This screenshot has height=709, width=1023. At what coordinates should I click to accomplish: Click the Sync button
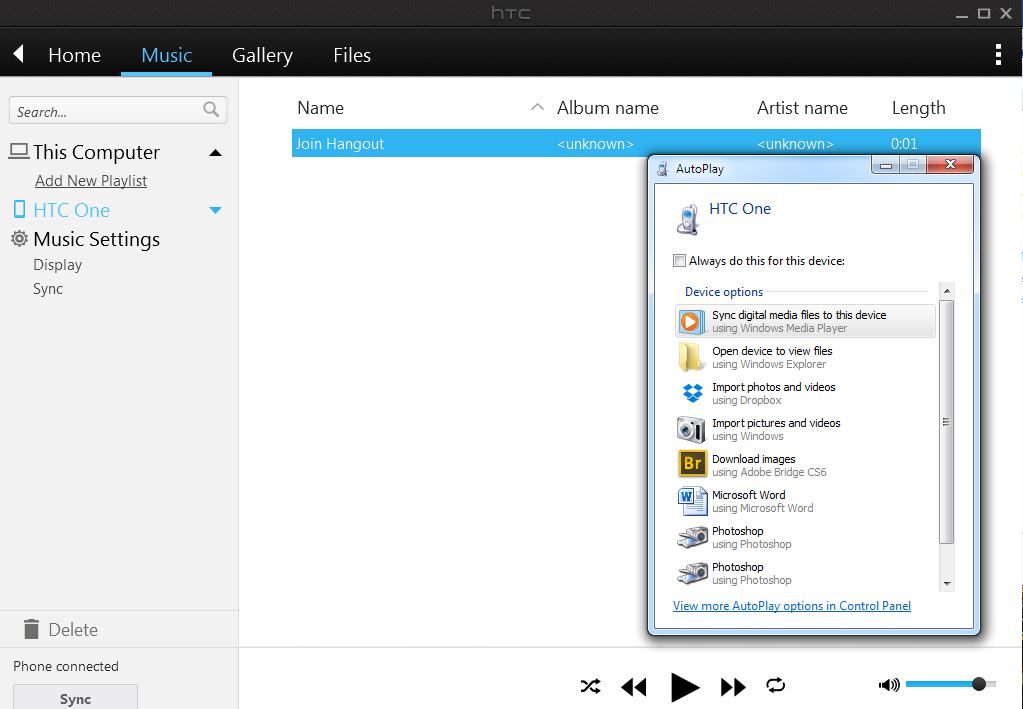75,698
